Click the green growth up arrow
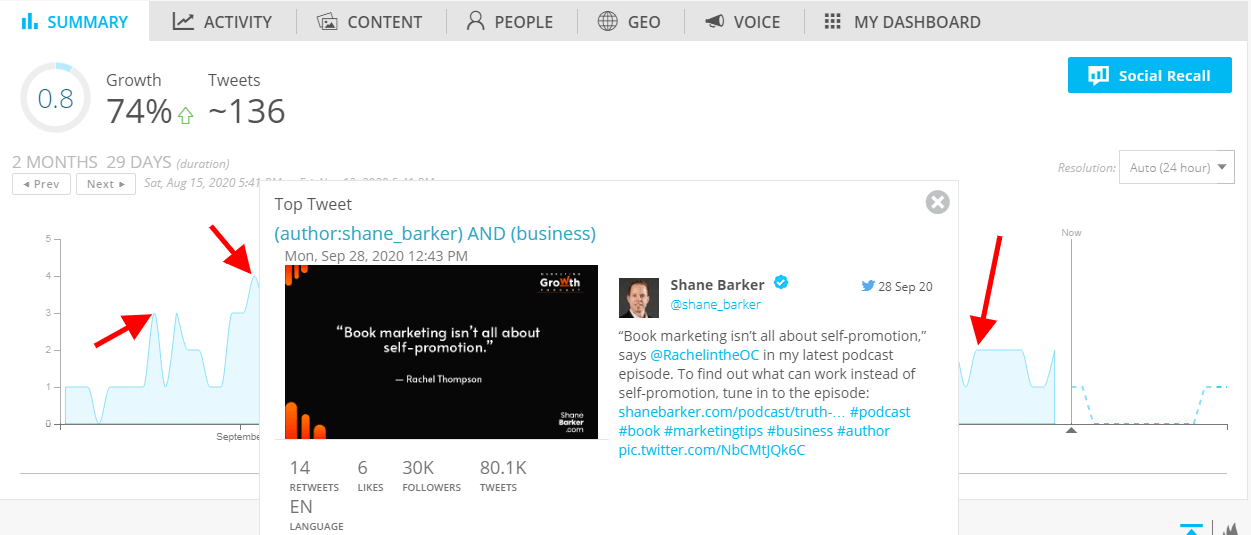Screen dimensions: 1251x535 (x=185, y=115)
